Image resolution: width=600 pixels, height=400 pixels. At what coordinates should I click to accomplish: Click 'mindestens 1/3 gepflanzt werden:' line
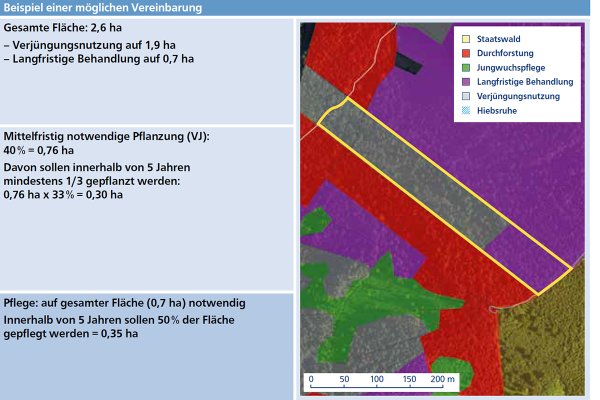pos(92,181)
